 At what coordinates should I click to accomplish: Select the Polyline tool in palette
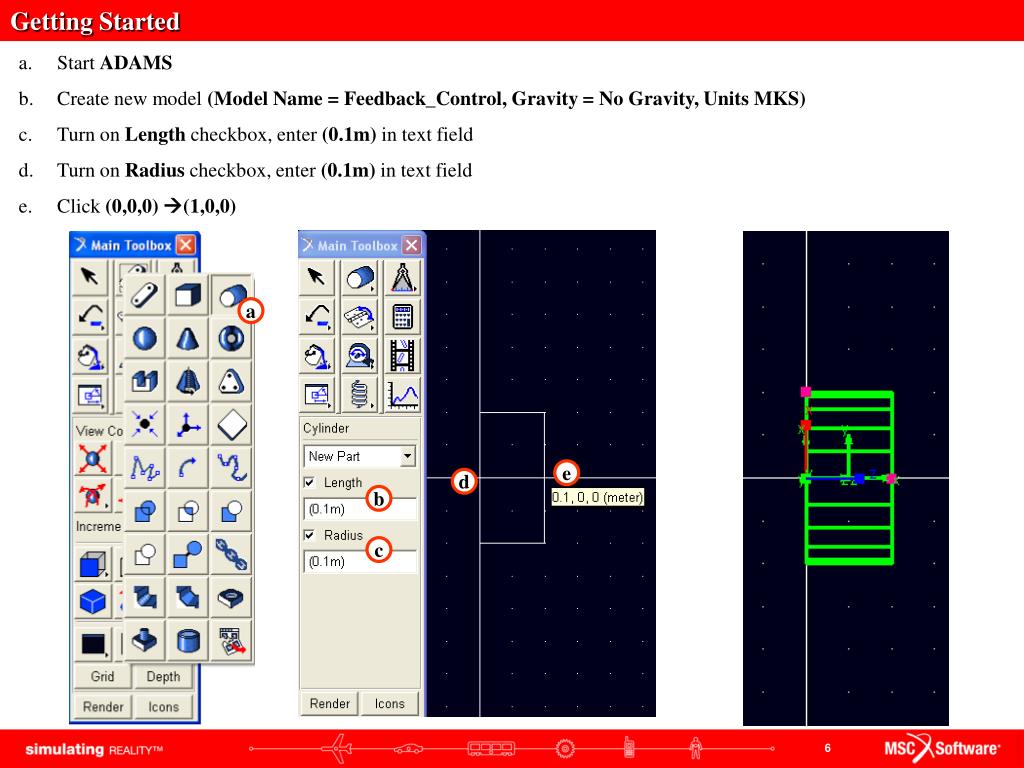pos(144,468)
